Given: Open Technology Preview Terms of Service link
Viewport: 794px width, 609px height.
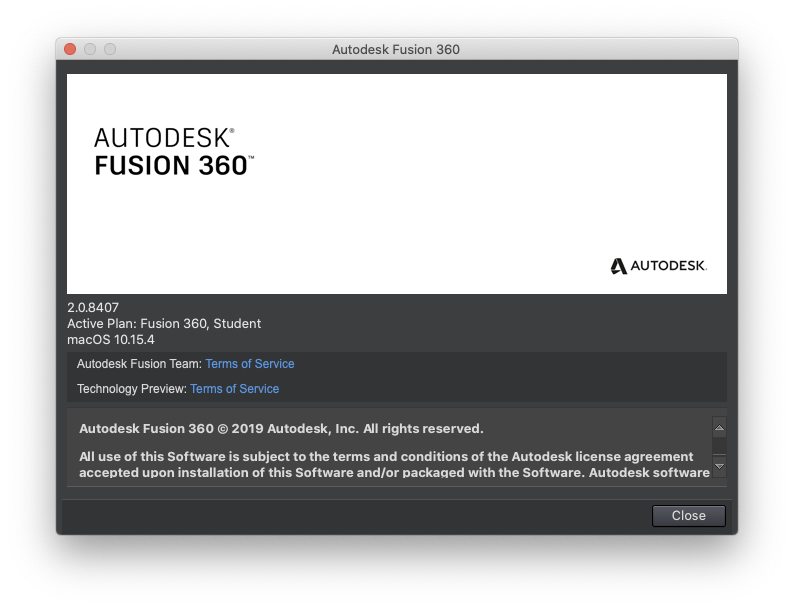Looking at the screenshot, I should click(x=234, y=389).
